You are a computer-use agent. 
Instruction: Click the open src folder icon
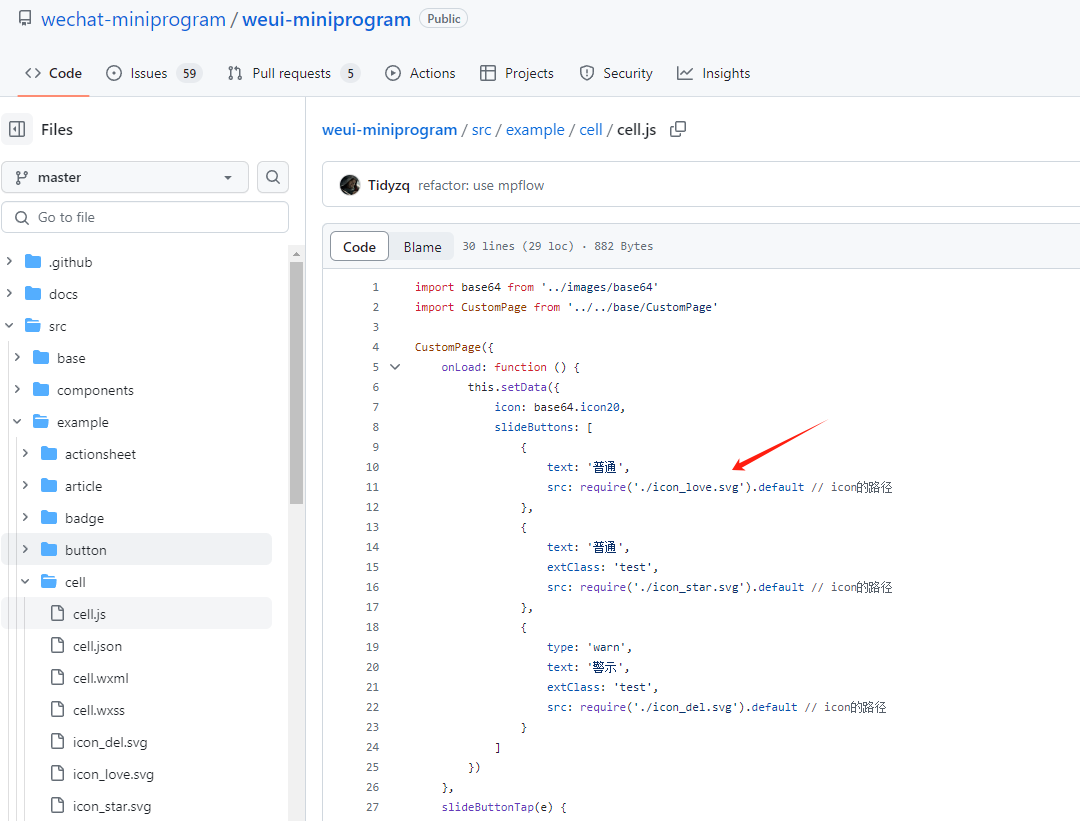click(x=33, y=326)
